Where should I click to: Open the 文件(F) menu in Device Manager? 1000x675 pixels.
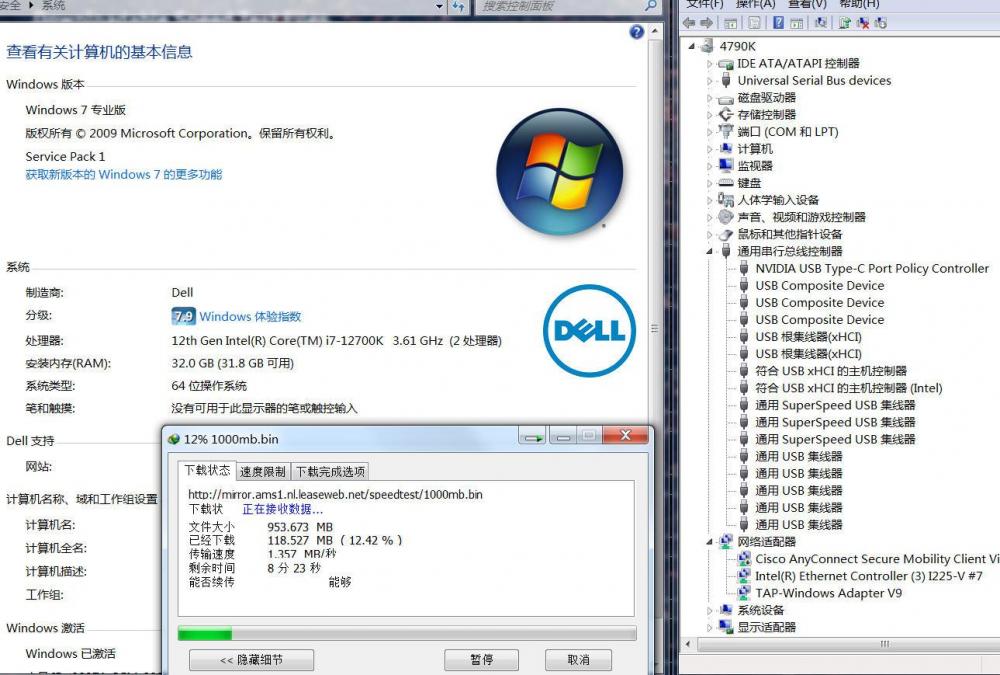[705, 4]
